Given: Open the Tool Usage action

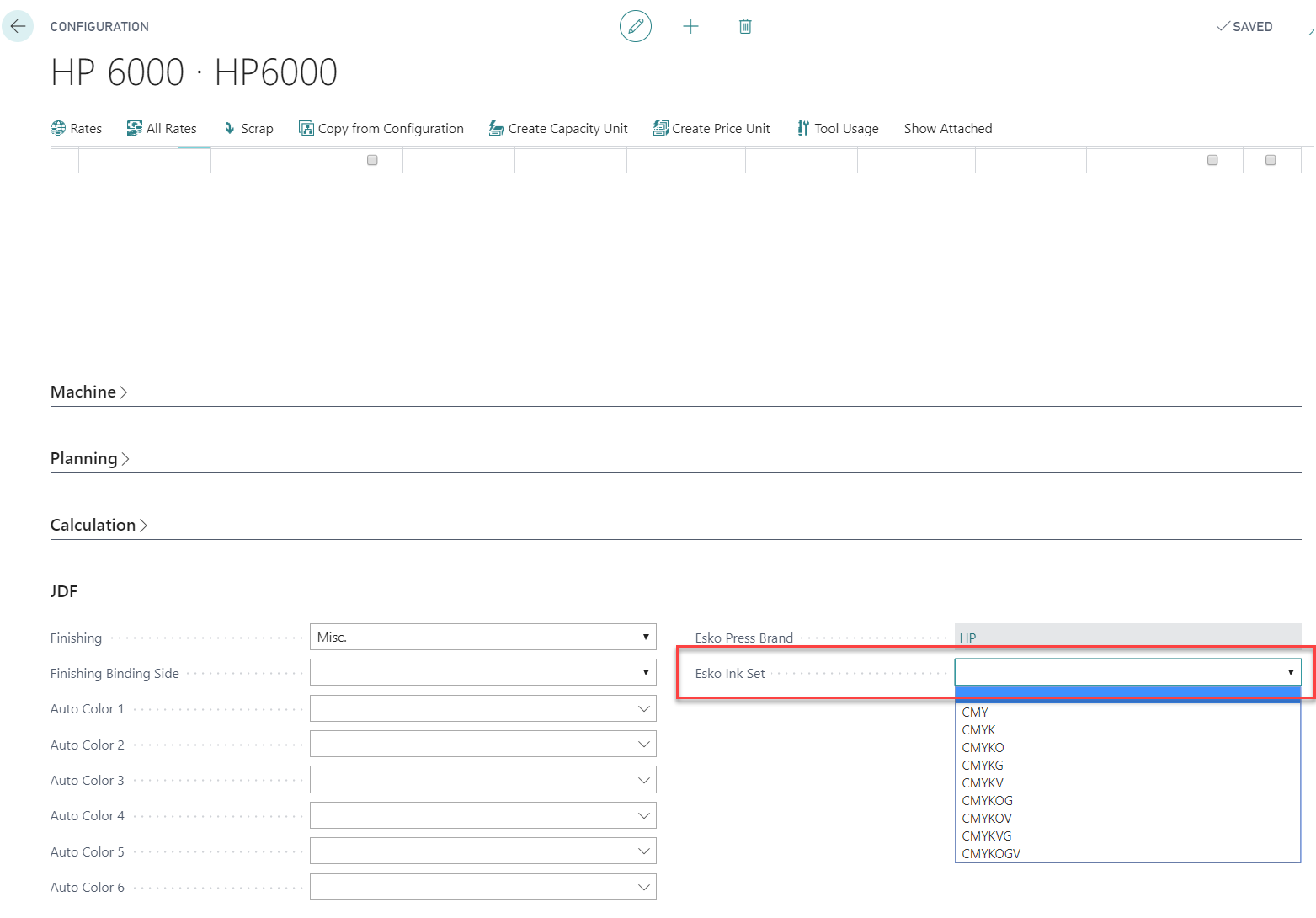Looking at the screenshot, I should [x=838, y=128].
